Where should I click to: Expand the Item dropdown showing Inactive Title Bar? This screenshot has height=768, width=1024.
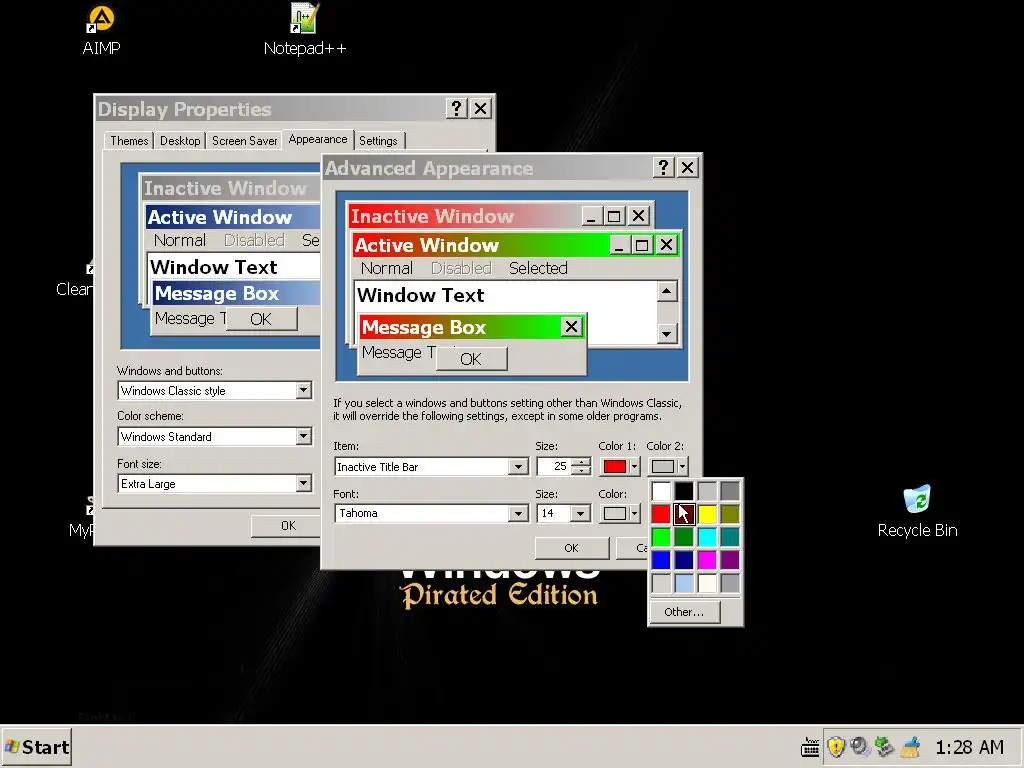point(518,466)
